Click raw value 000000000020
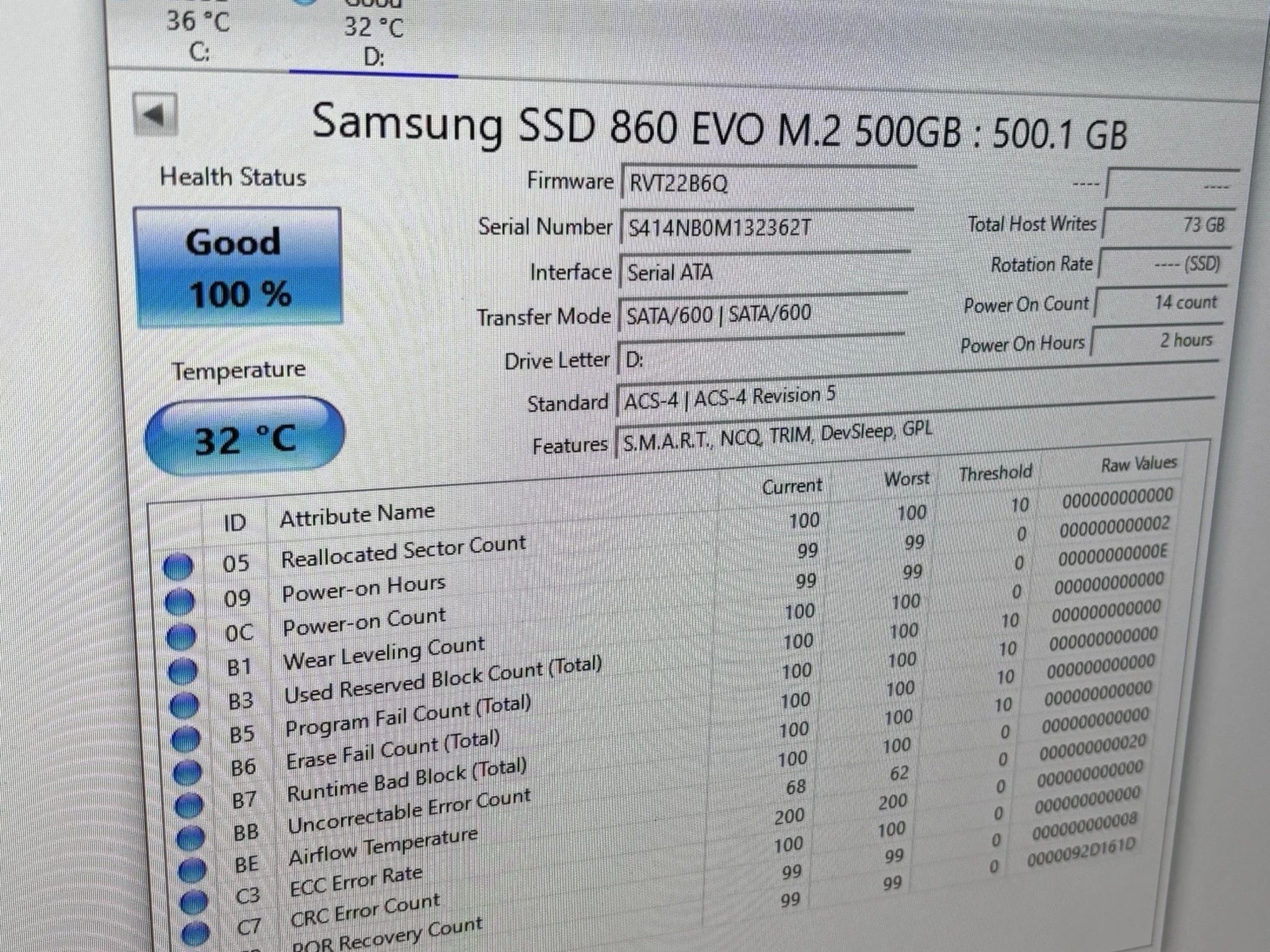The height and width of the screenshot is (952, 1270). (x=1093, y=747)
